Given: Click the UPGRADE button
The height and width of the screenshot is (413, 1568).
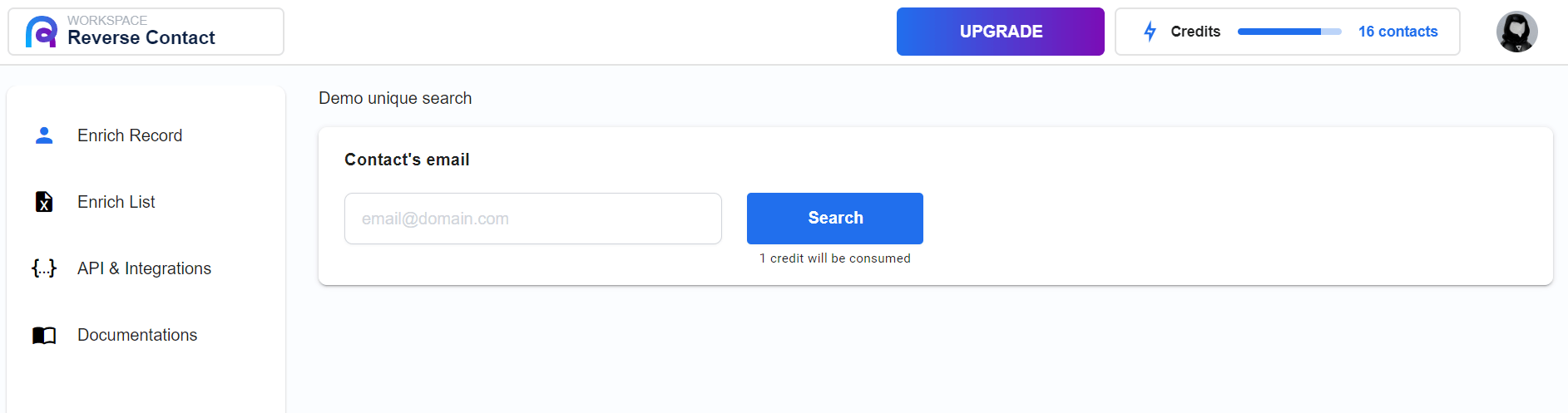Looking at the screenshot, I should (x=1001, y=32).
